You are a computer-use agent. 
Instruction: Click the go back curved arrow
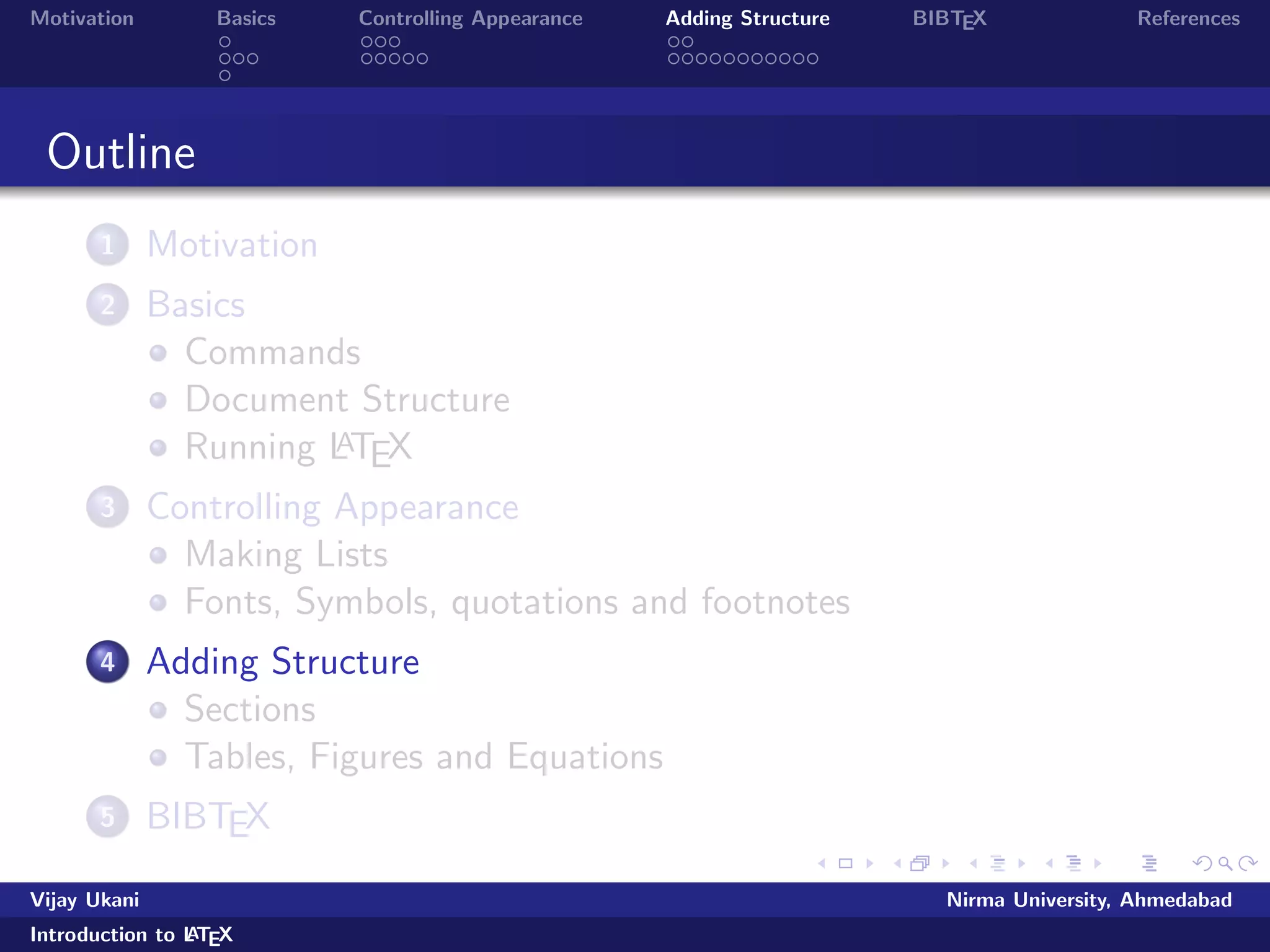(1202, 863)
